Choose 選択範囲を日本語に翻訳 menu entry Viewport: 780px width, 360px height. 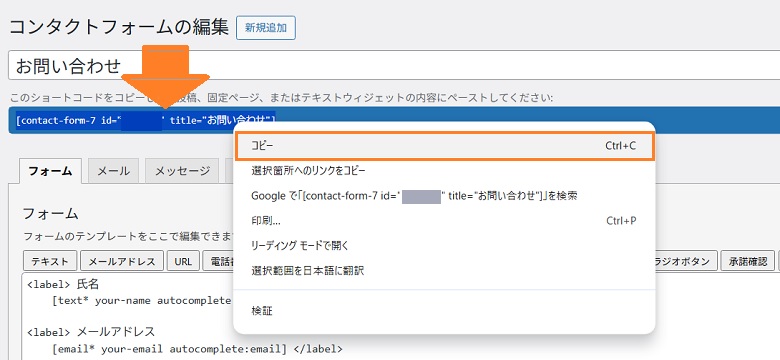coord(444,271)
